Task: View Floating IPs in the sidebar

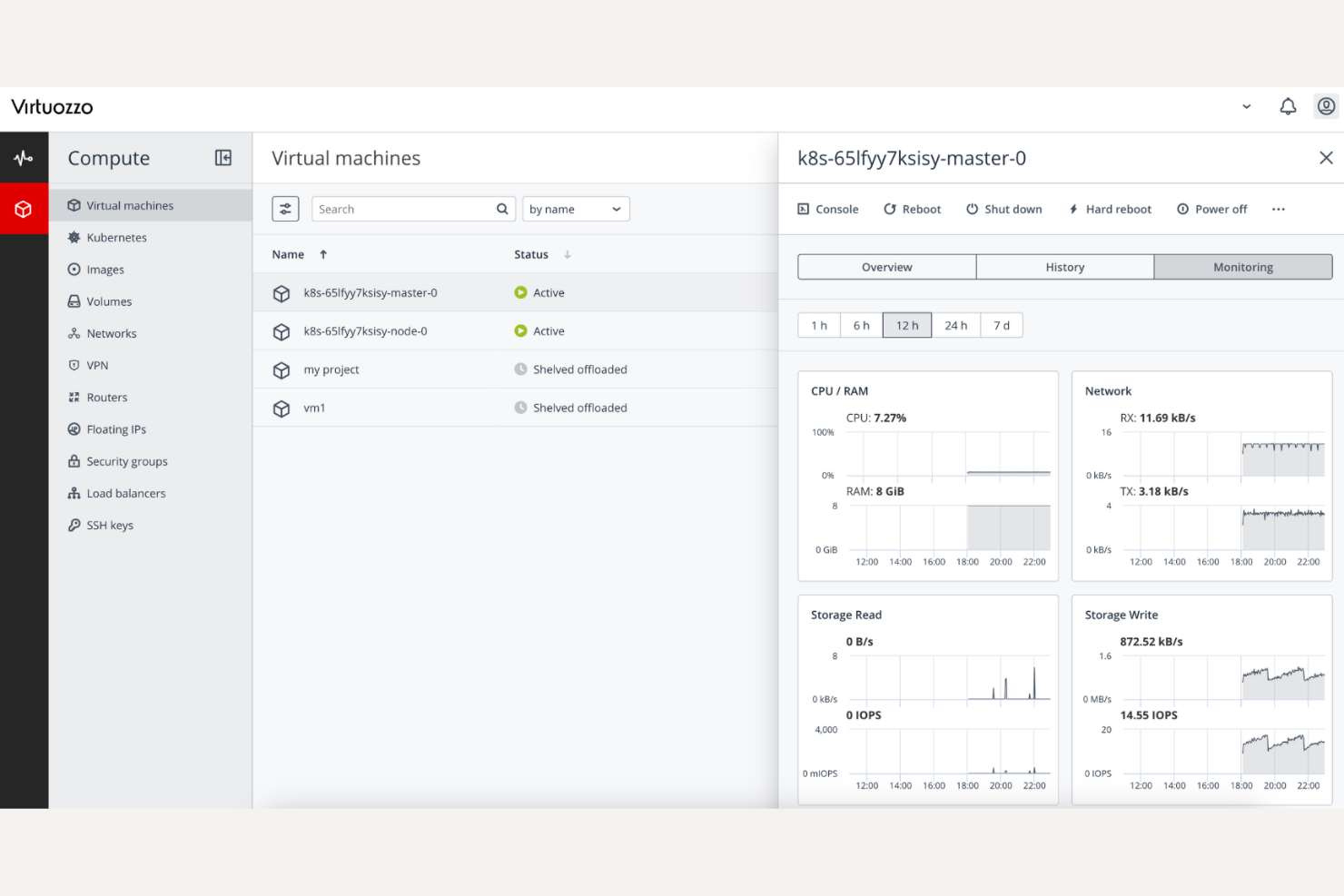Action: (x=116, y=428)
